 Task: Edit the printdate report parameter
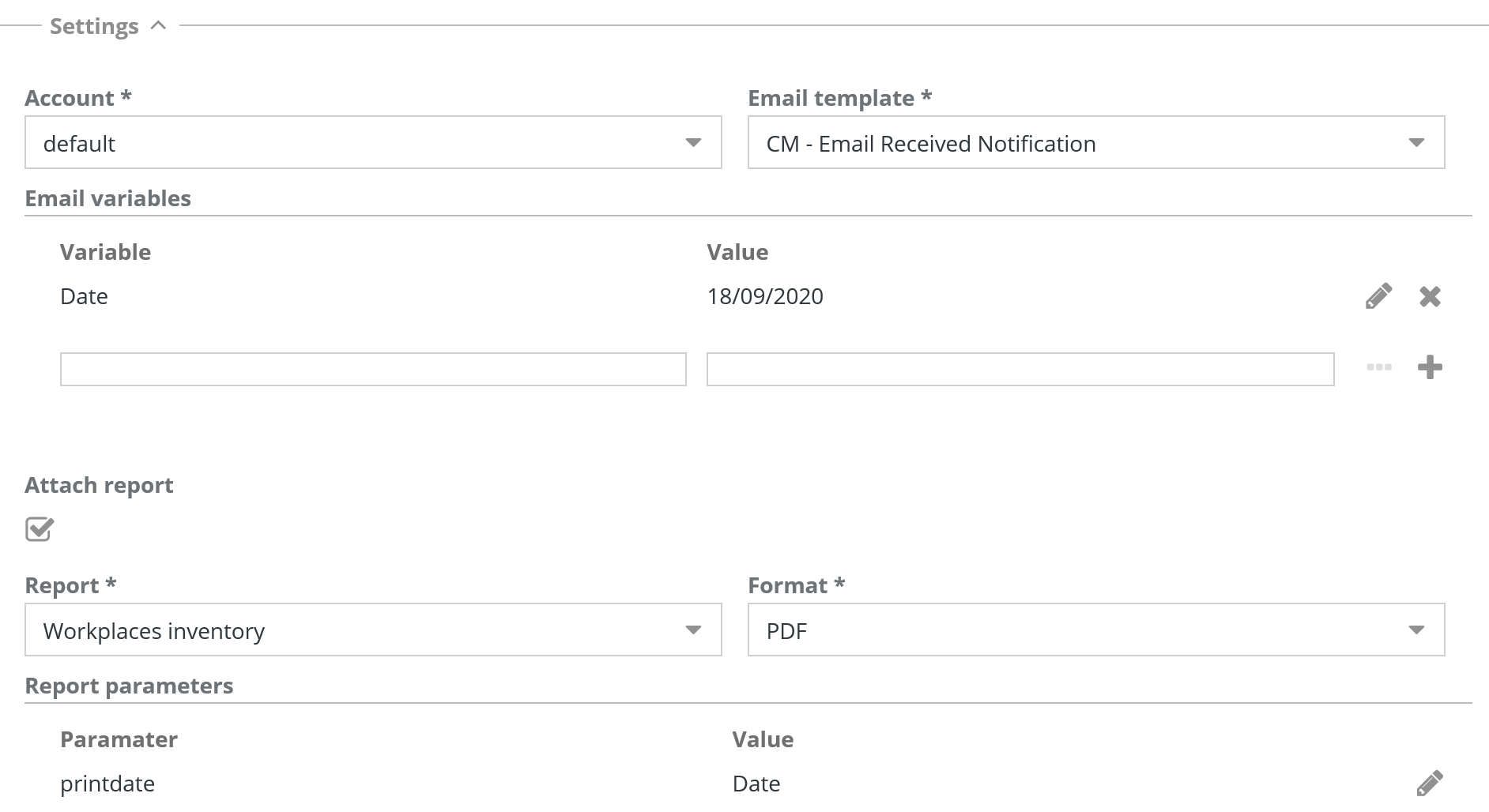pos(1429,784)
